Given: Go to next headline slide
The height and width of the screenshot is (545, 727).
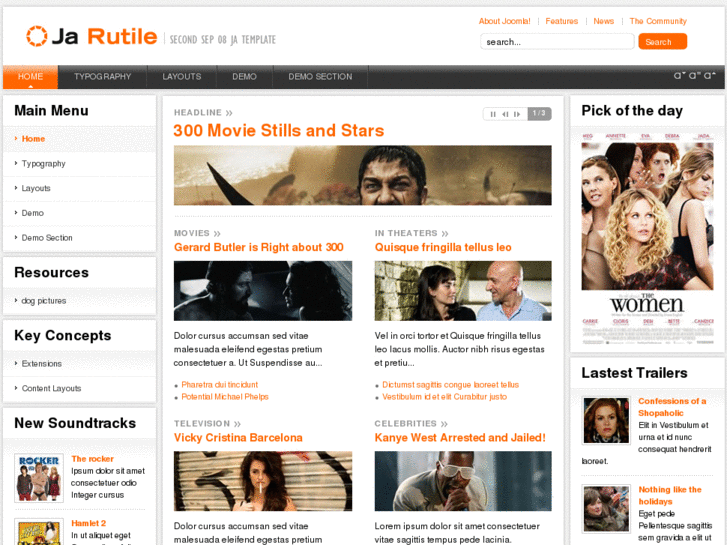Looking at the screenshot, I should coord(517,114).
